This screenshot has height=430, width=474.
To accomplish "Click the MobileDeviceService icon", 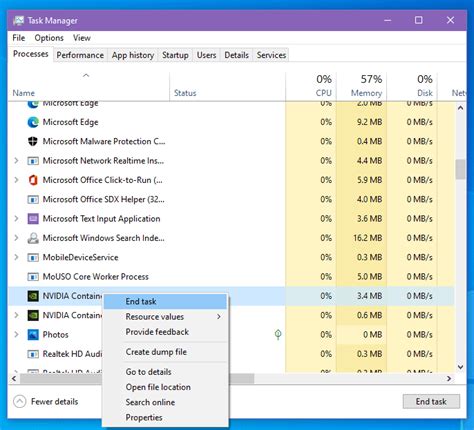I will coord(33,258).
